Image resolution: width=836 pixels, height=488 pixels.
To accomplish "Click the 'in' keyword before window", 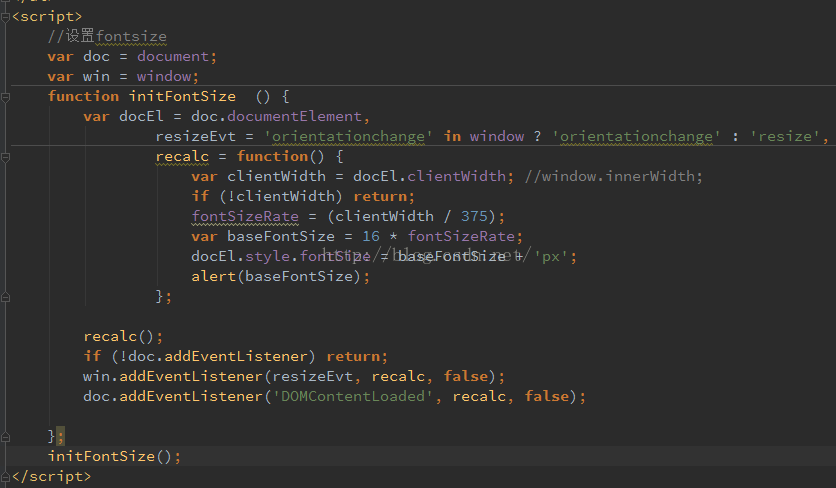I will click(452, 137).
